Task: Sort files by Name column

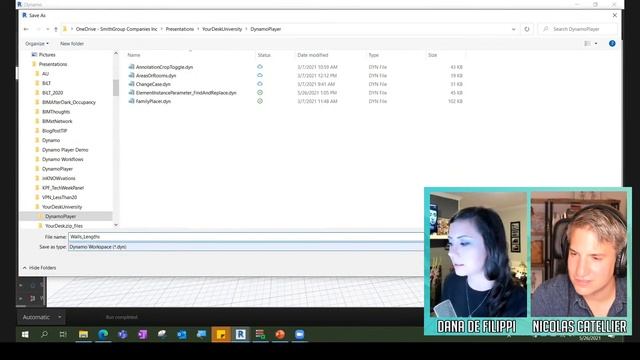Action: 134,55
